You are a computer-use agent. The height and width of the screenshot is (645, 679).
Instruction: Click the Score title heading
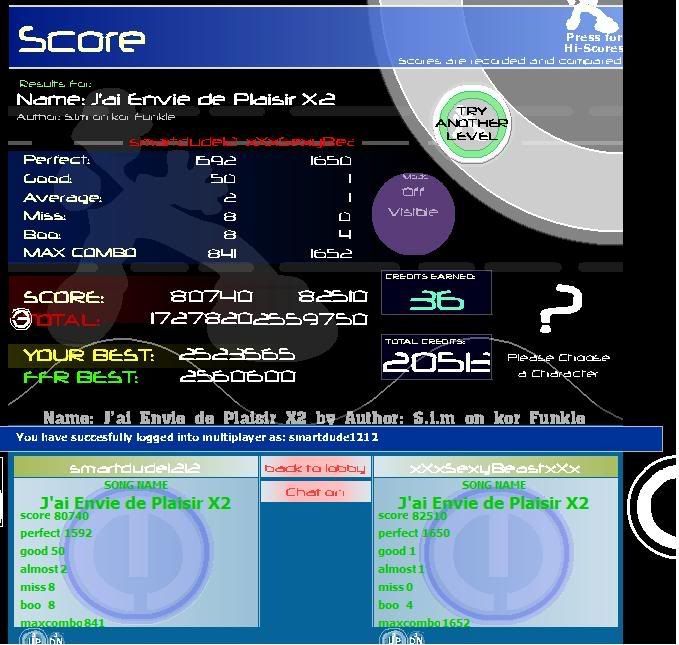click(x=82, y=40)
